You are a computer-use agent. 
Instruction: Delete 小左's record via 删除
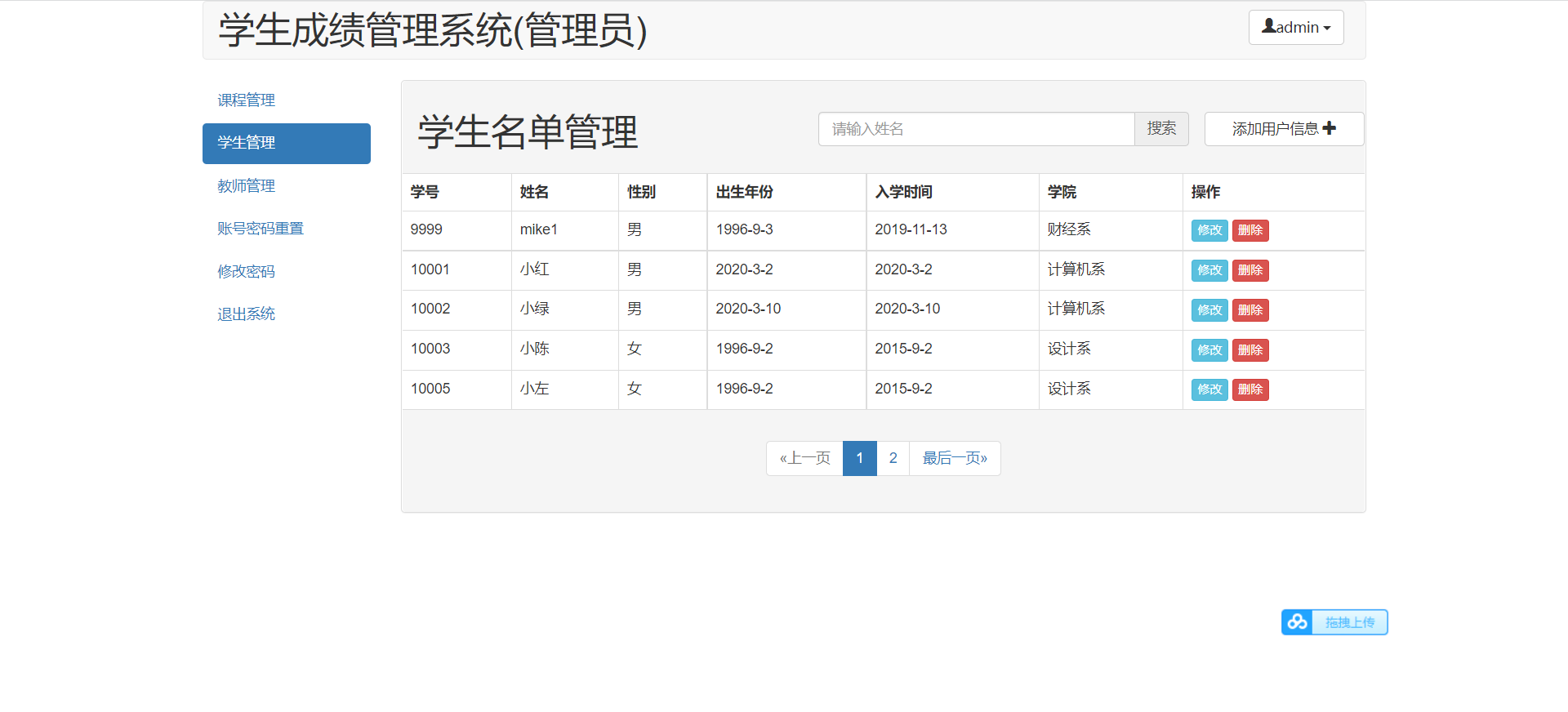tap(1250, 389)
